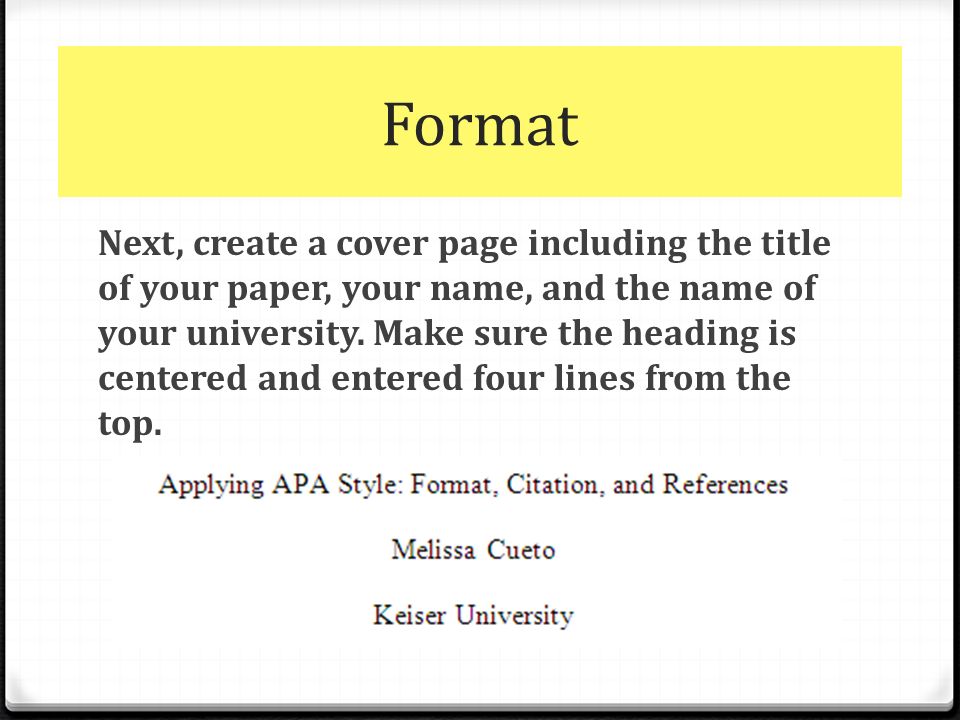
Task: Select the 'Format' slide title
Action: tap(481, 124)
